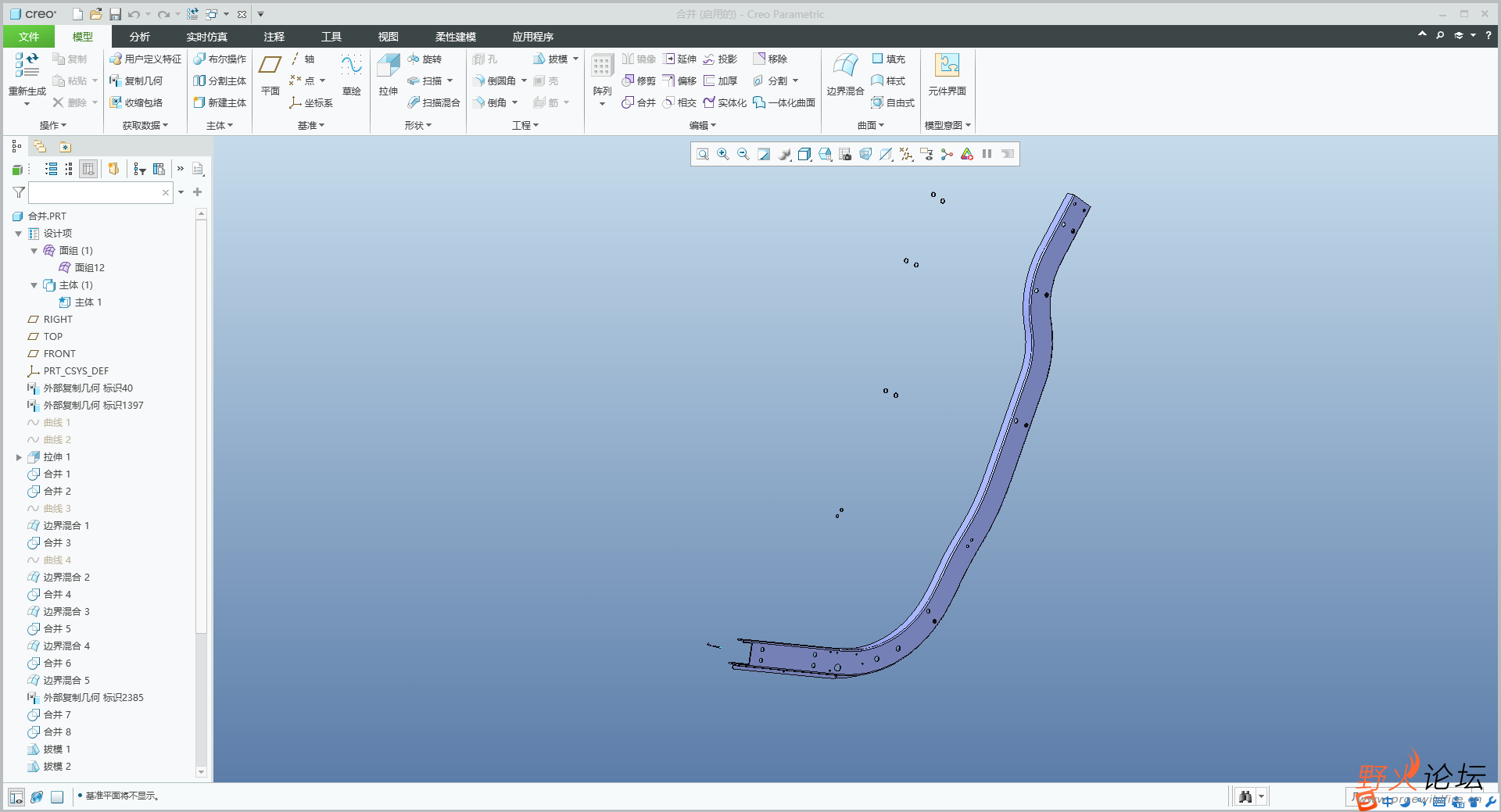Open the 形状 group dropdown

(417, 125)
